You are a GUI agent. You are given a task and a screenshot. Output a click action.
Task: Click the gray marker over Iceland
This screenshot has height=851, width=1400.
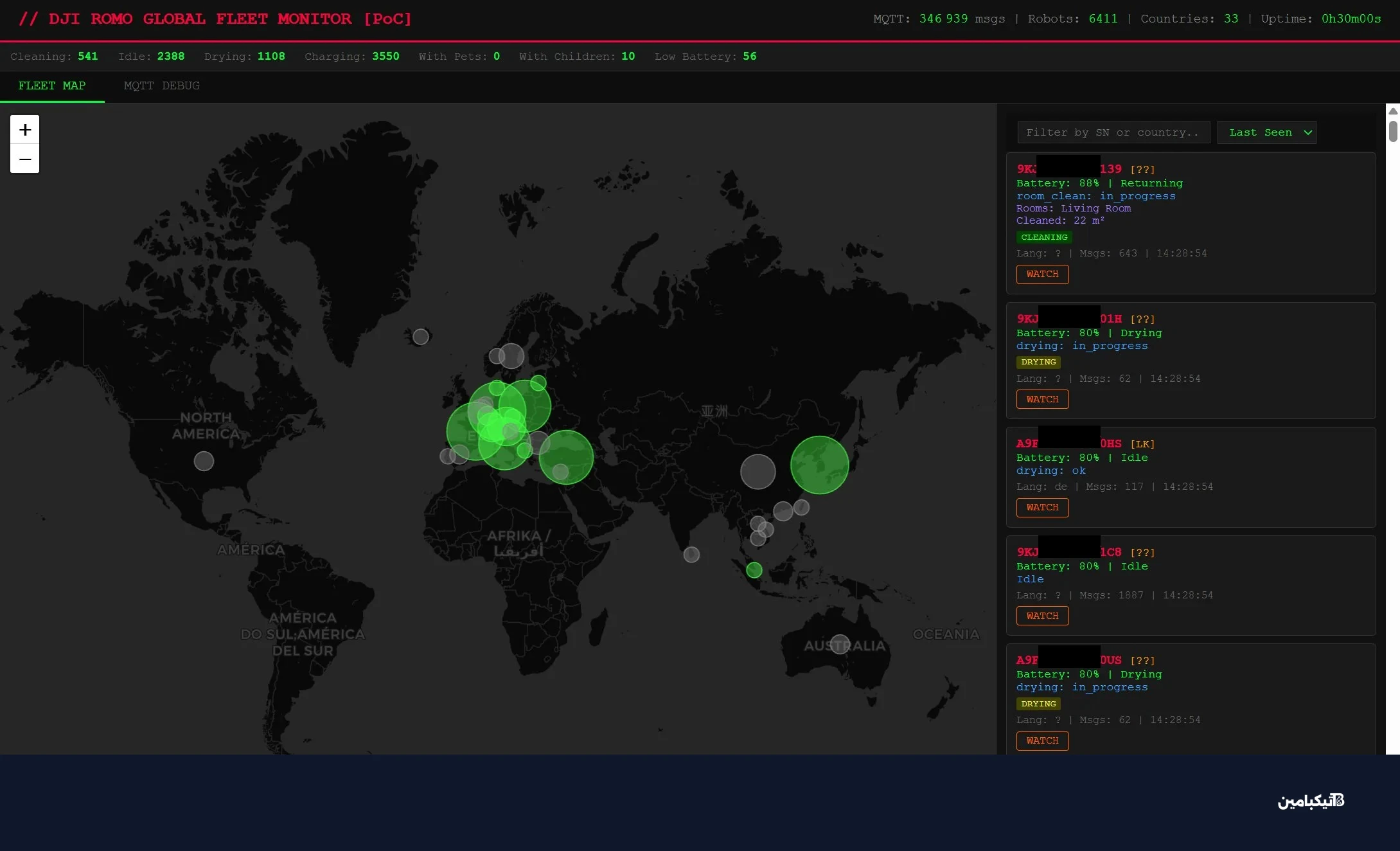pyautogui.click(x=421, y=336)
